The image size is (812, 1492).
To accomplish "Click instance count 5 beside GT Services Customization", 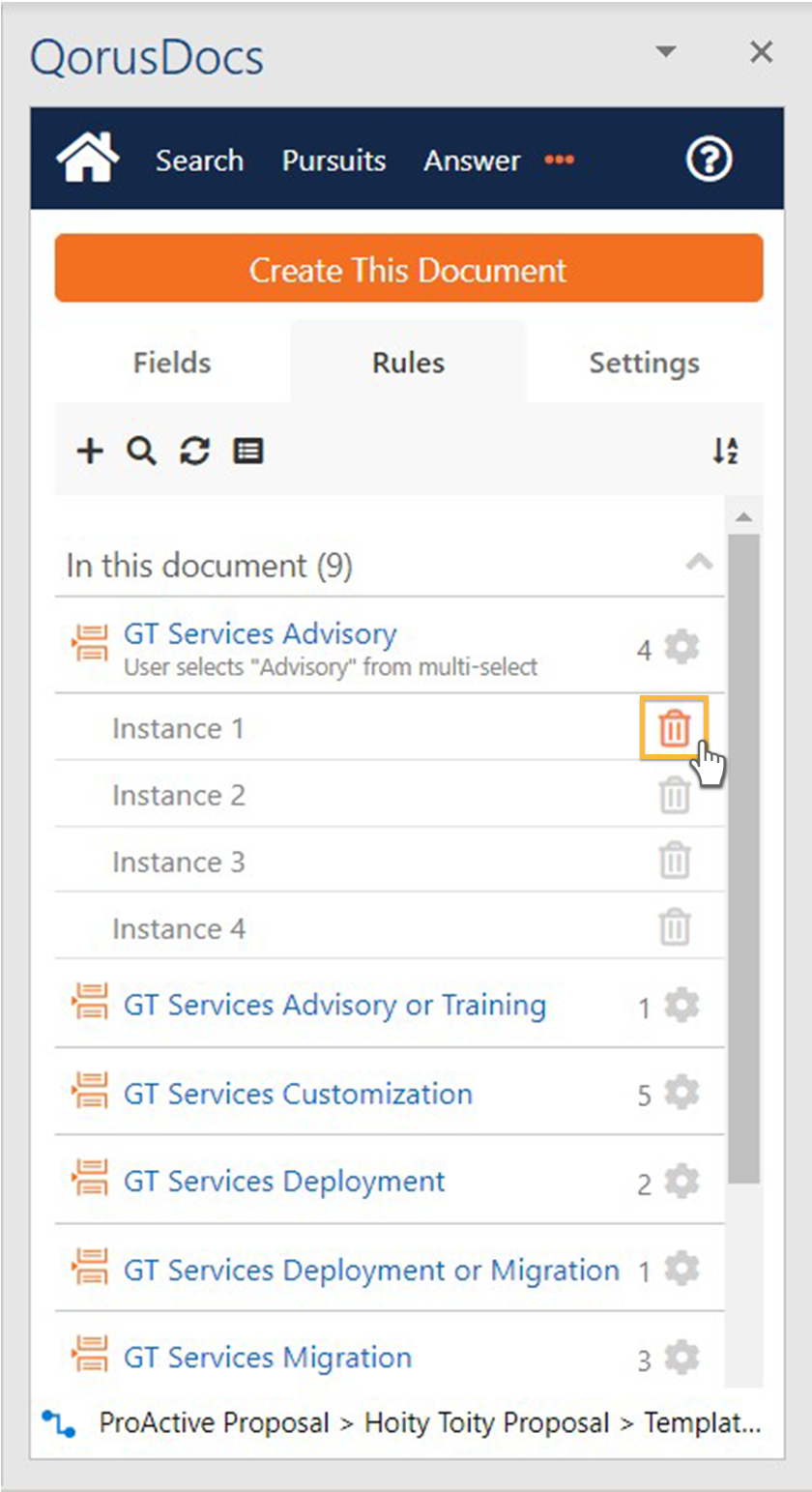I will pyautogui.click(x=644, y=1096).
